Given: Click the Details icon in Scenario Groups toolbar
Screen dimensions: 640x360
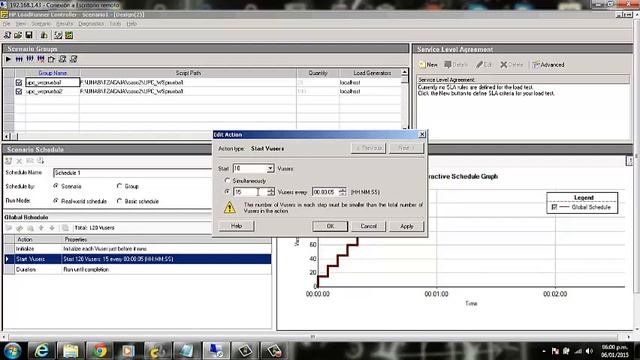Looking at the screenshot, I should (x=62, y=60).
